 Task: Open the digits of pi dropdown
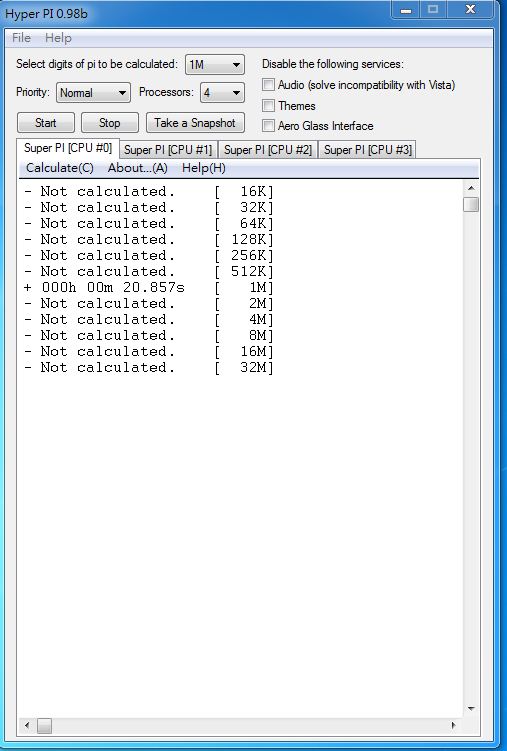[215, 65]
